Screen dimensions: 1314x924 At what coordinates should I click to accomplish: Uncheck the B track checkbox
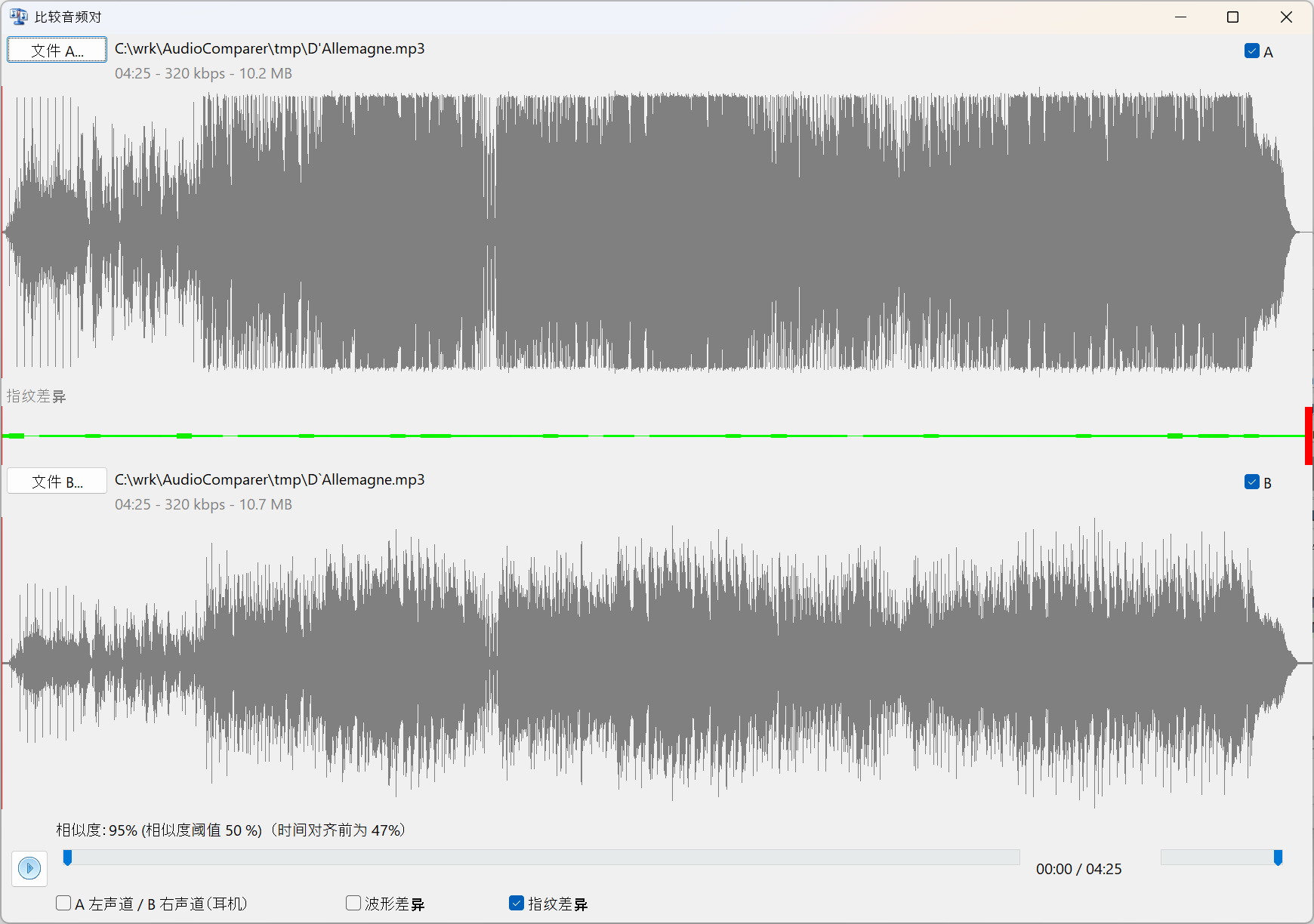click(1251, 482)
